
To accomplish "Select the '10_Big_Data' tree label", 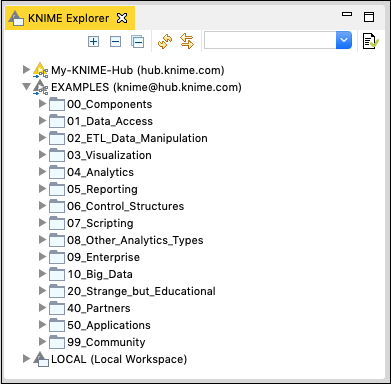I will point(100,274).
